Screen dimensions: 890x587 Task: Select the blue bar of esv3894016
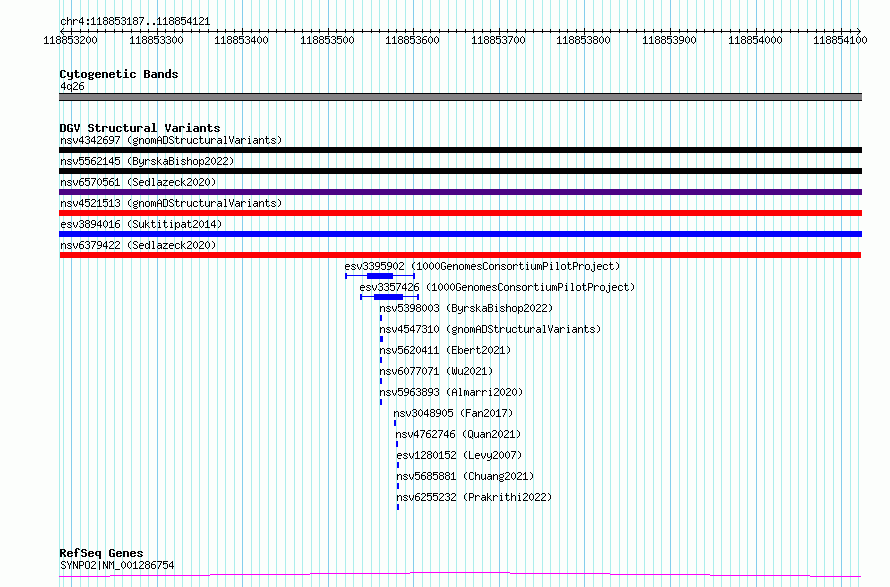point(460,234)
